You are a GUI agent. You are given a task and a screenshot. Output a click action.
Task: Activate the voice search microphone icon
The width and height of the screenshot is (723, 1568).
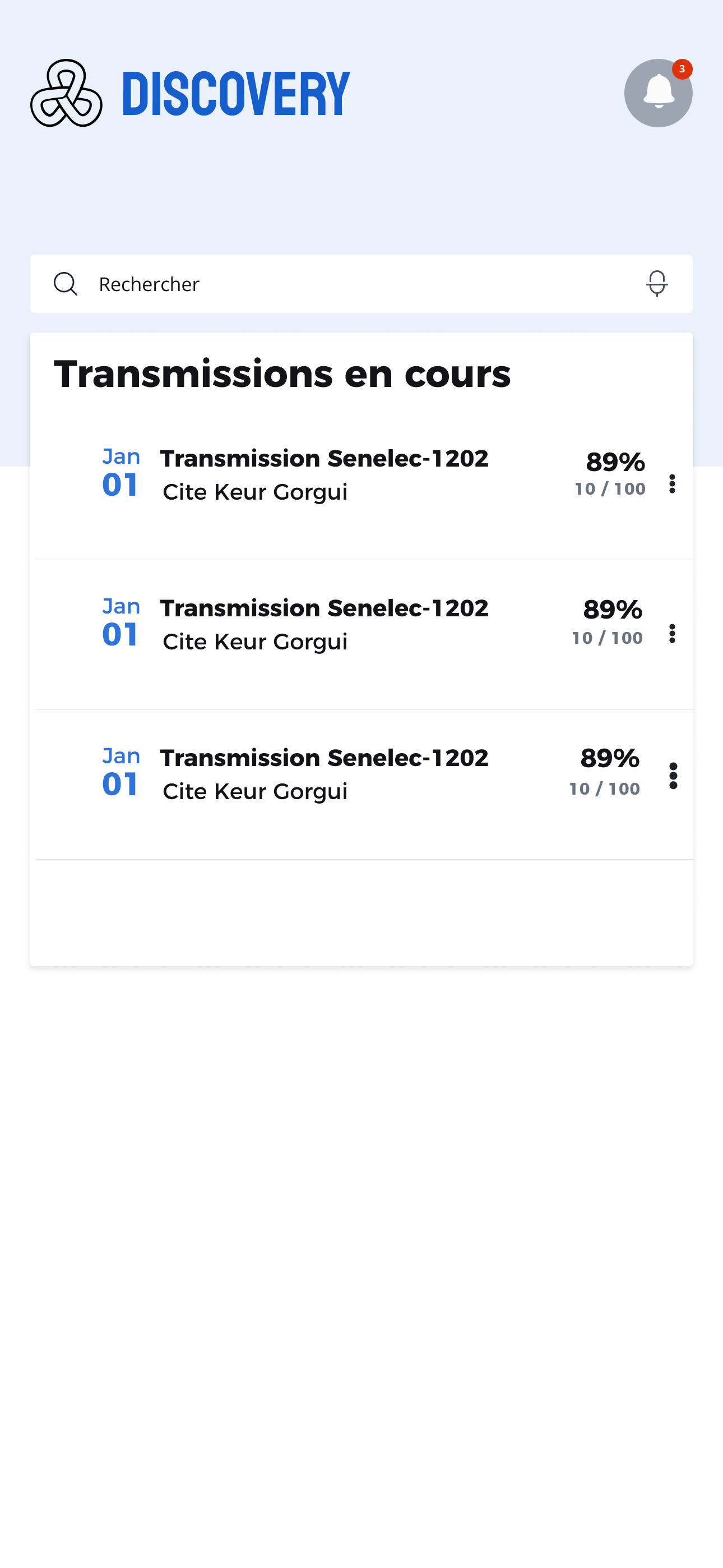657,284
